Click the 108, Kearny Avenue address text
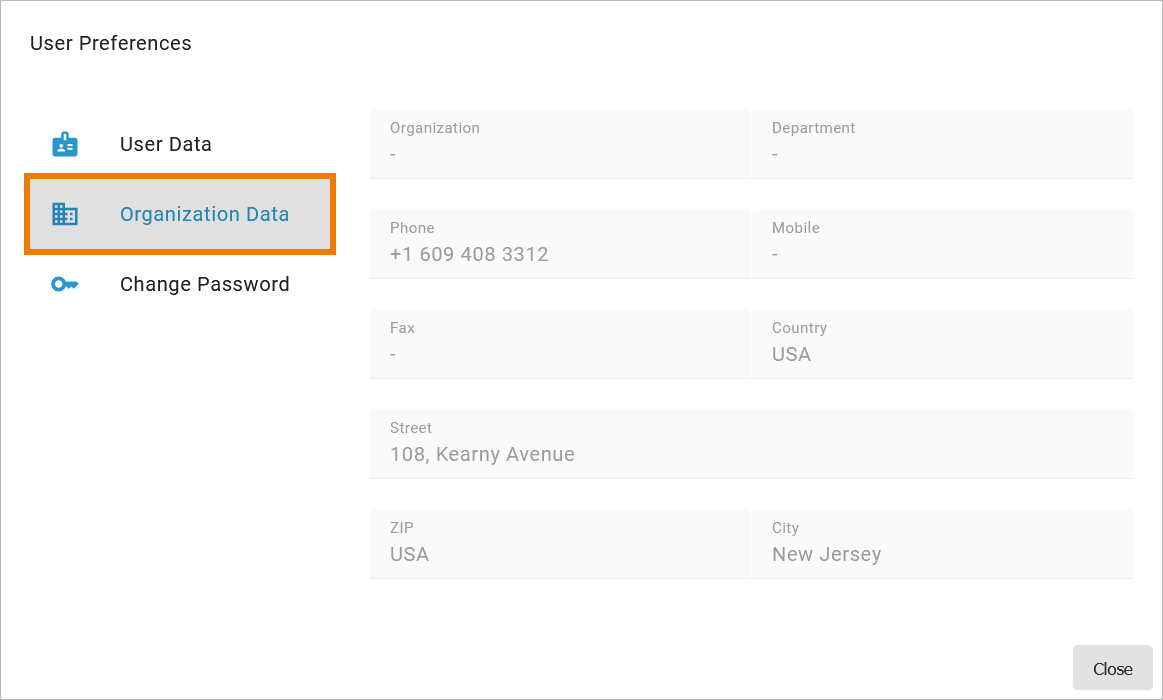The width and height of the screenshot is (1163, 700). 482,454
